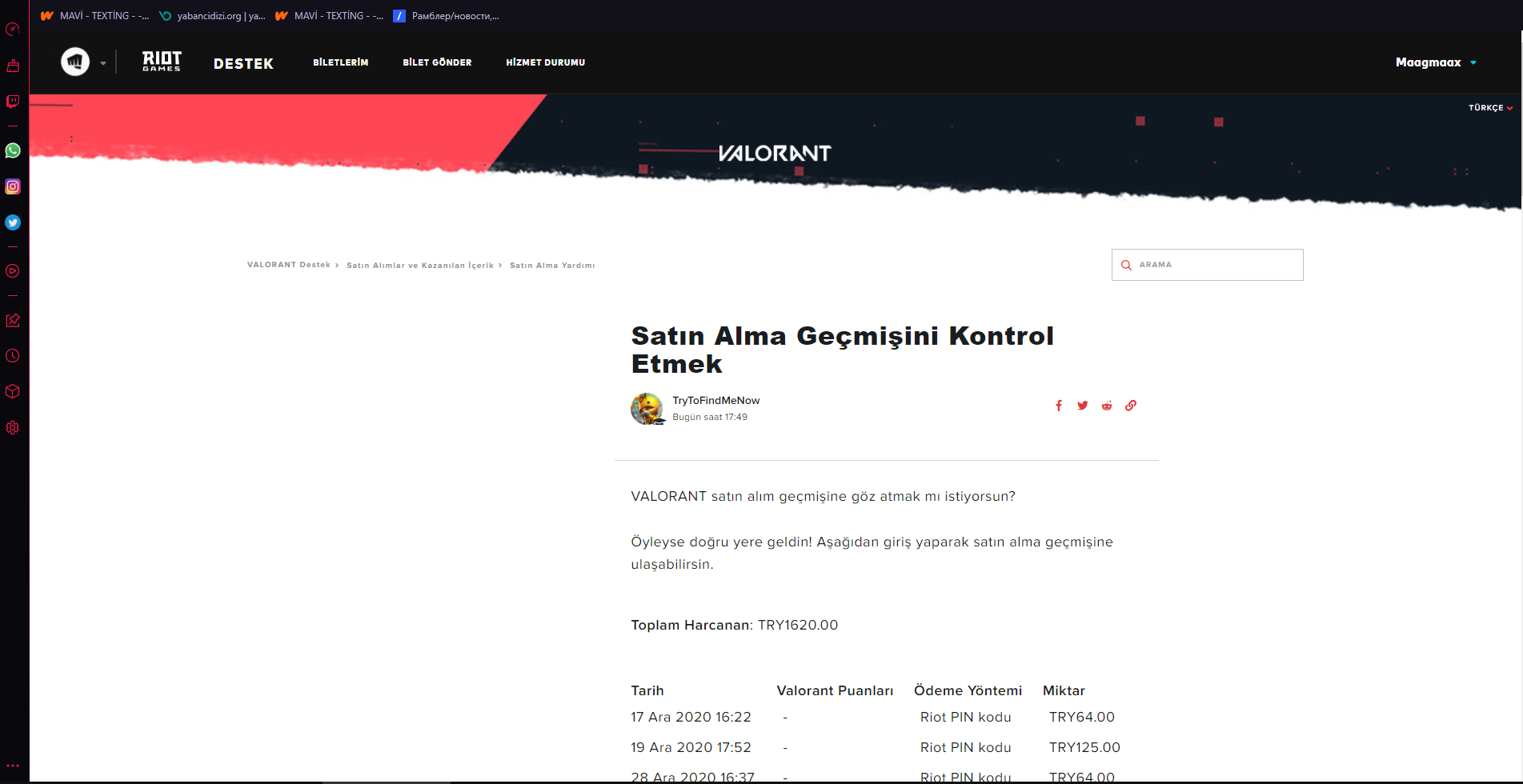This screenshot has width=1523, height=784.
Task: Switch to yabancidizi.org tab
Action: click(212, 15)
